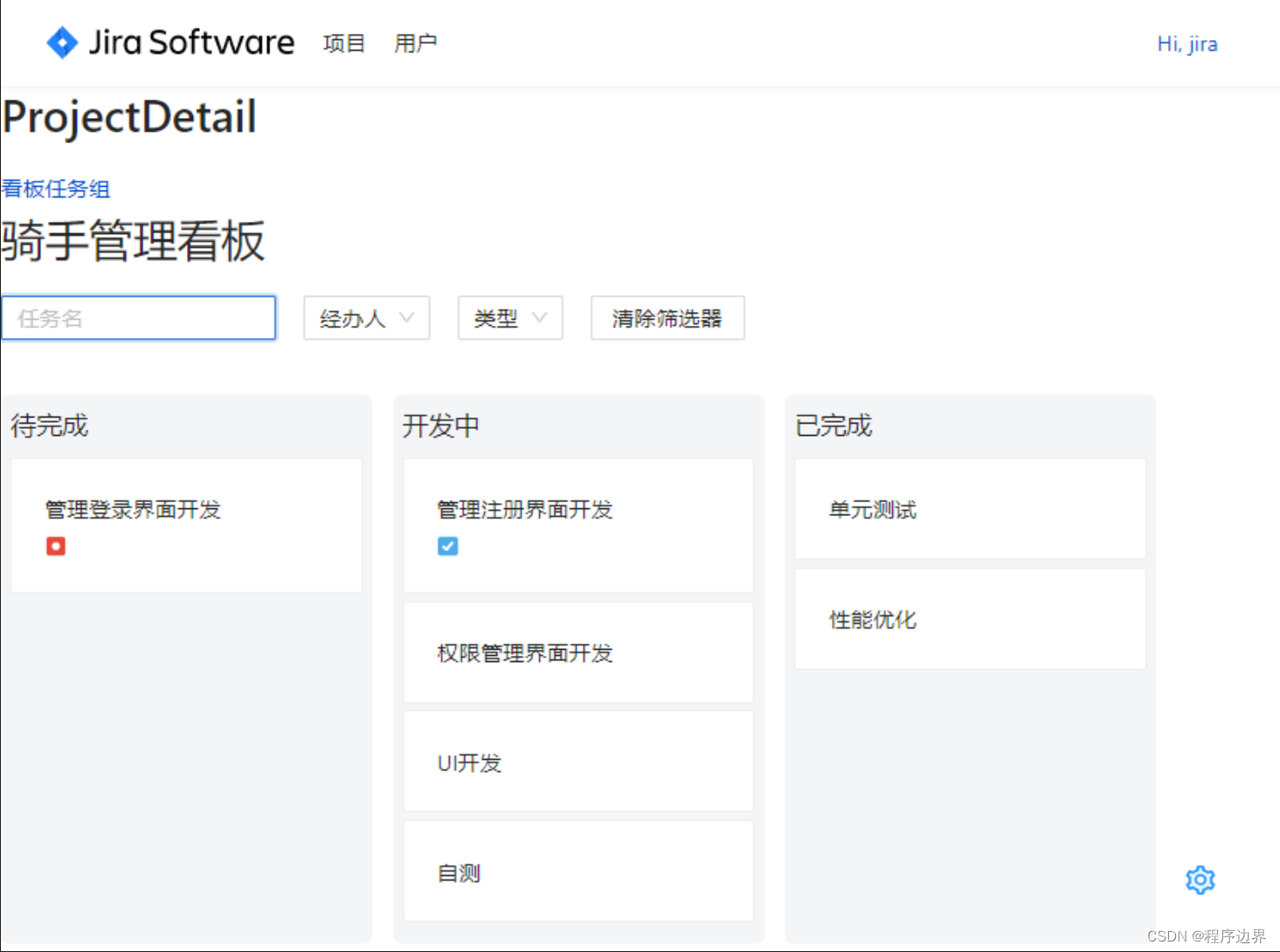Open the 单元测试 task card

pyautogui.click(x=970, y=509)
